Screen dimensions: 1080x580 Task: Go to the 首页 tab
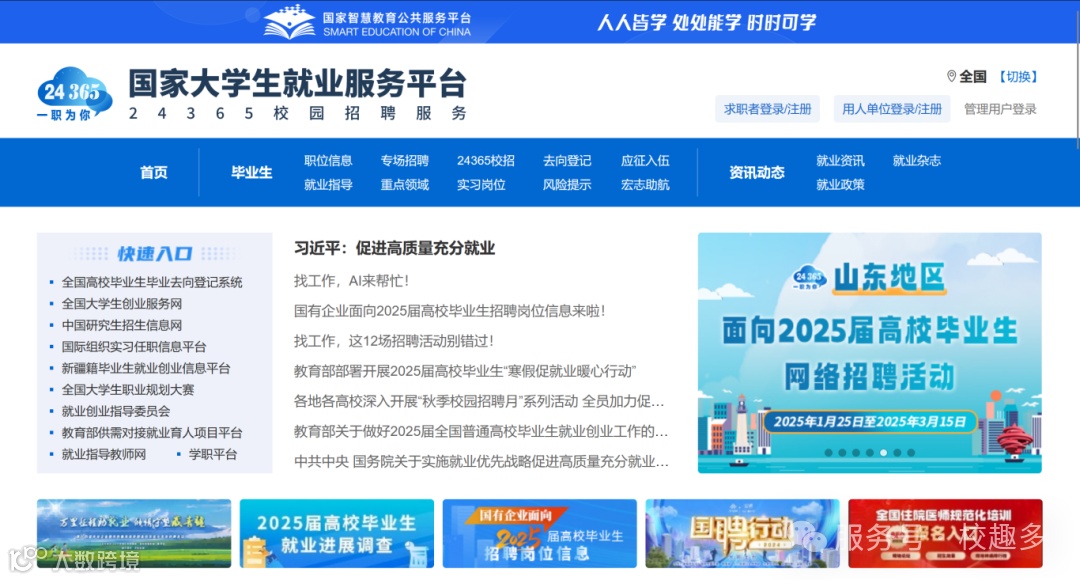[x=154, y=172]
